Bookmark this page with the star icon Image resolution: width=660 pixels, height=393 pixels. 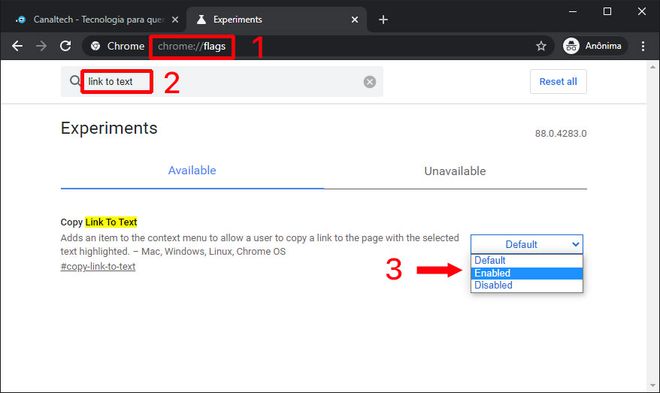point(541,46)
